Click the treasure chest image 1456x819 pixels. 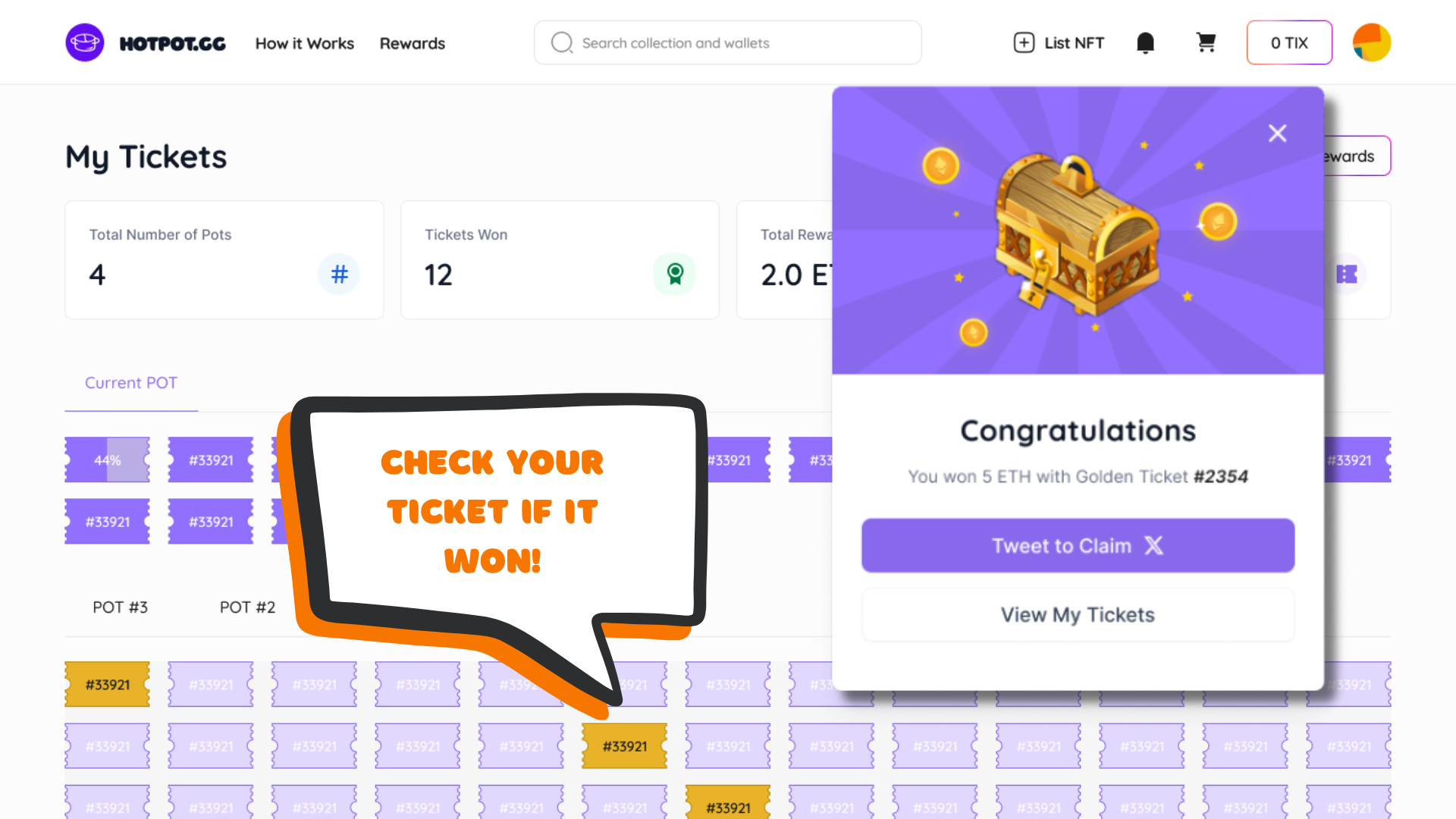coord(1077,235)
